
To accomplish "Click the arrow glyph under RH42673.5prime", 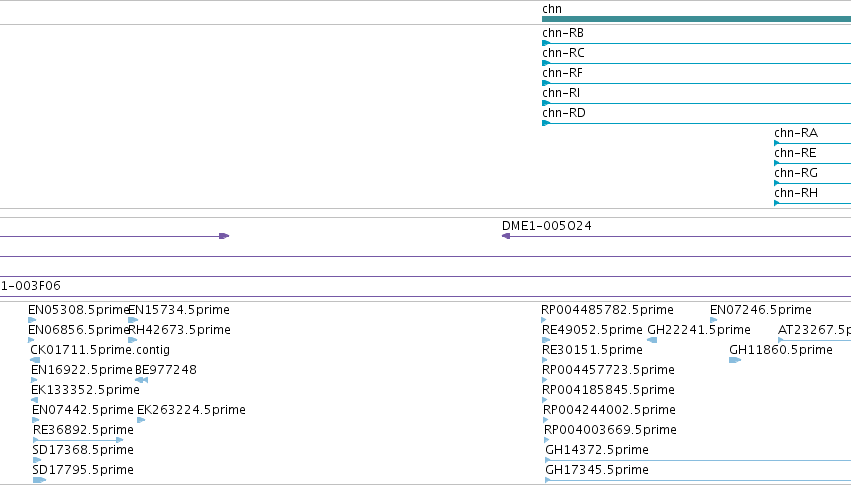I will pos(132,340).
